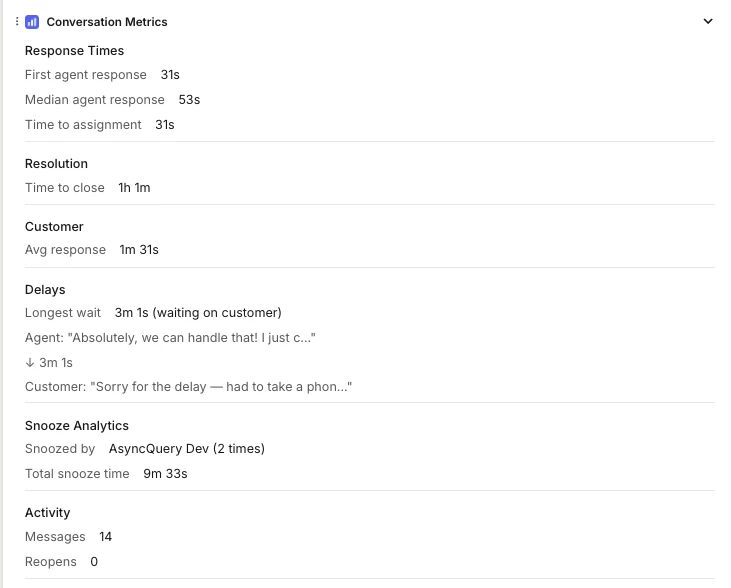Select the Resolution section heading
This screenshot has width=731, height=588.
[56, 163]
